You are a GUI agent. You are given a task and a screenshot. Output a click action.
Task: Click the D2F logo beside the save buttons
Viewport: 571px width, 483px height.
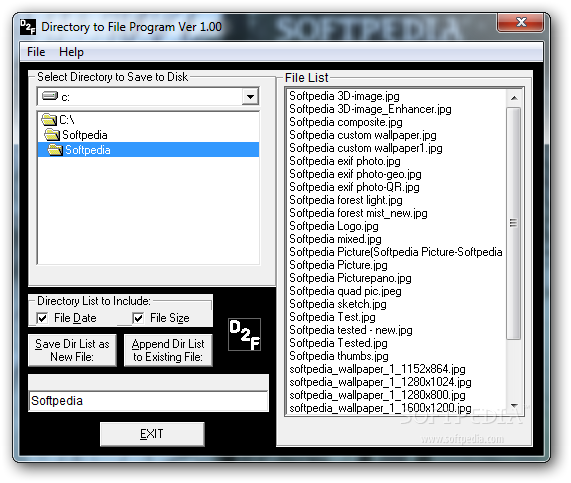244,334
